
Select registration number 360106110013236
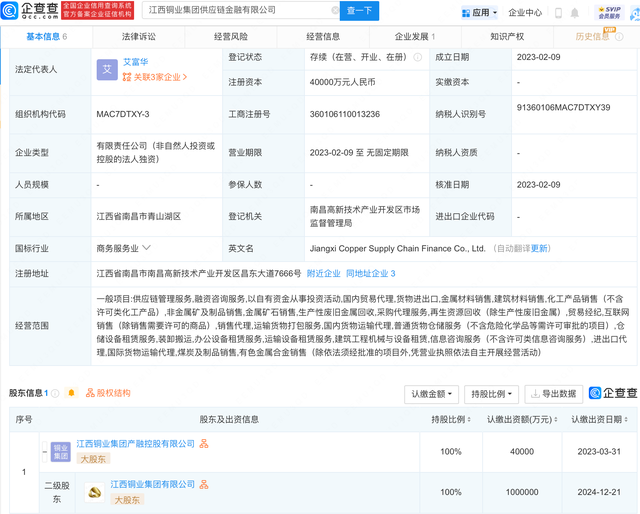[345, 114]
